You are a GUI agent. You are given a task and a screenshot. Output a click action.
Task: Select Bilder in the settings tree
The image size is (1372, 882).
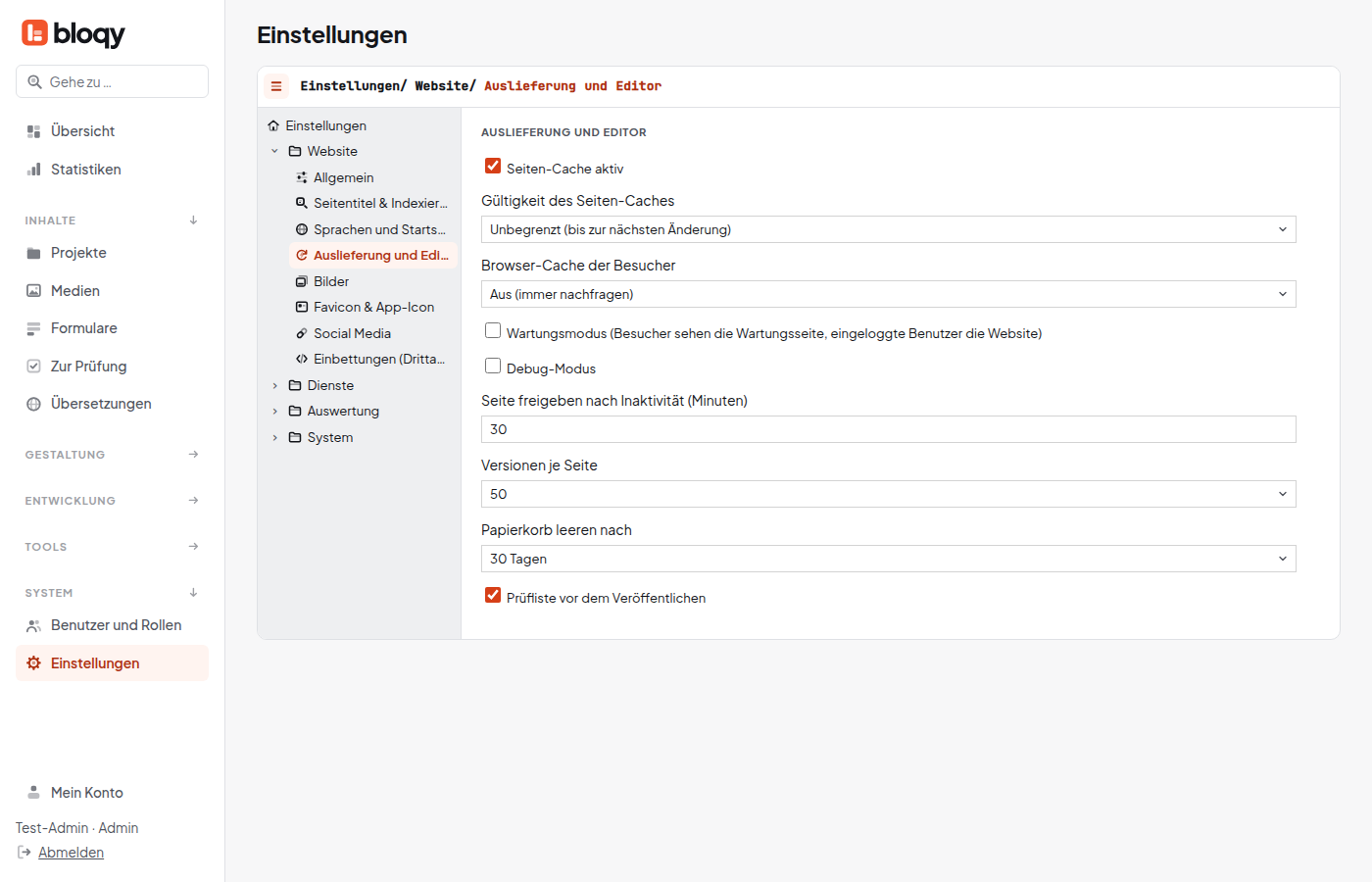click(x=373, y=282)
